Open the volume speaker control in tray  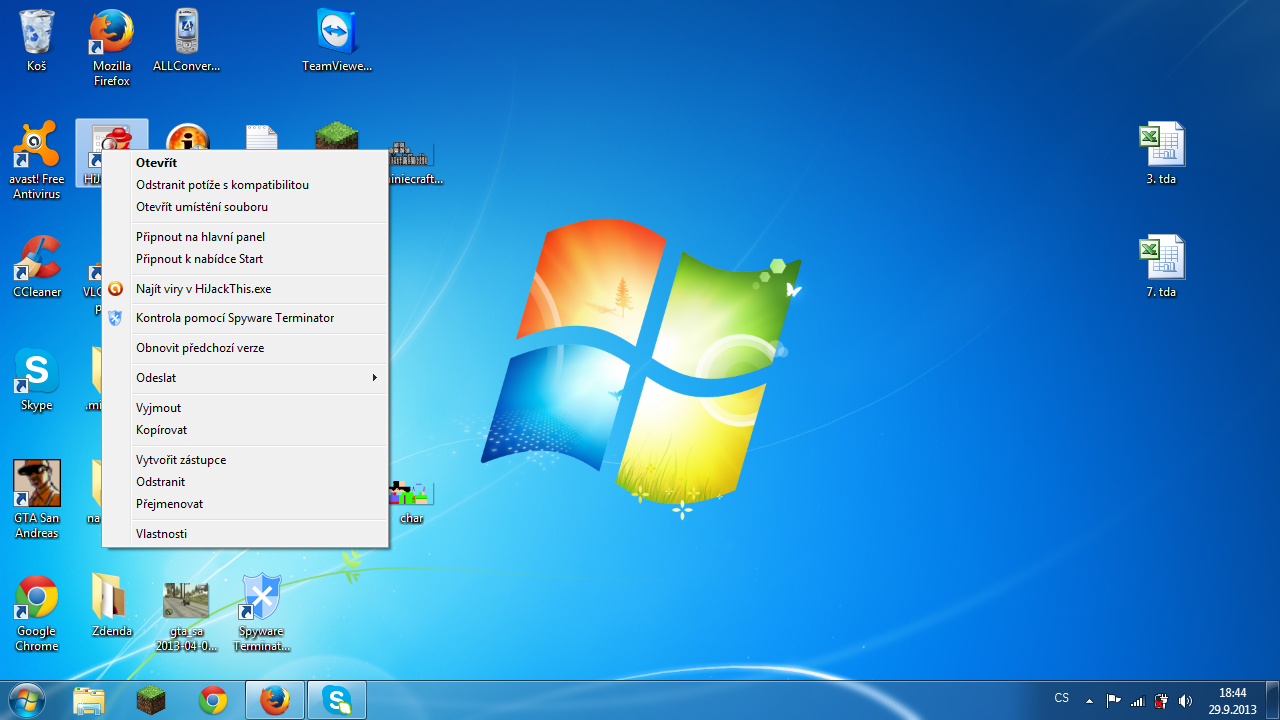1186,701
